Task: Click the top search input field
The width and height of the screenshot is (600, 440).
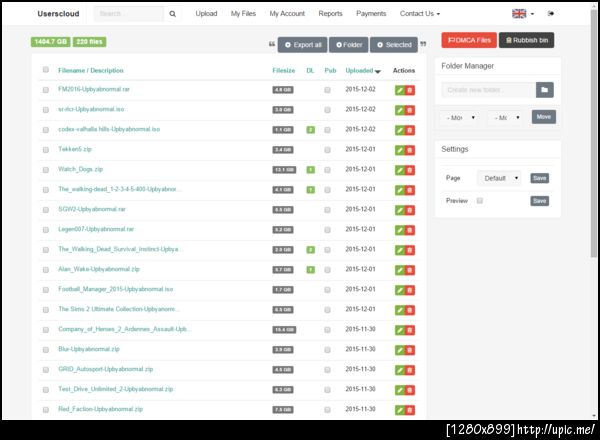Action: coord(129,14)
